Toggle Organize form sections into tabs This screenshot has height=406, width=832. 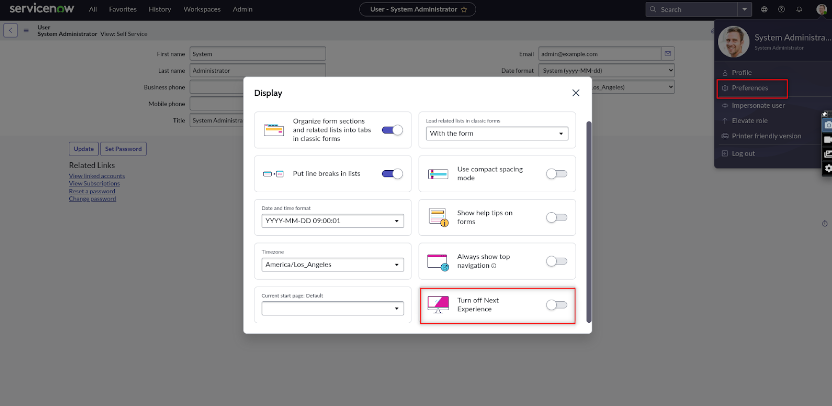click(x=392, y=130)
